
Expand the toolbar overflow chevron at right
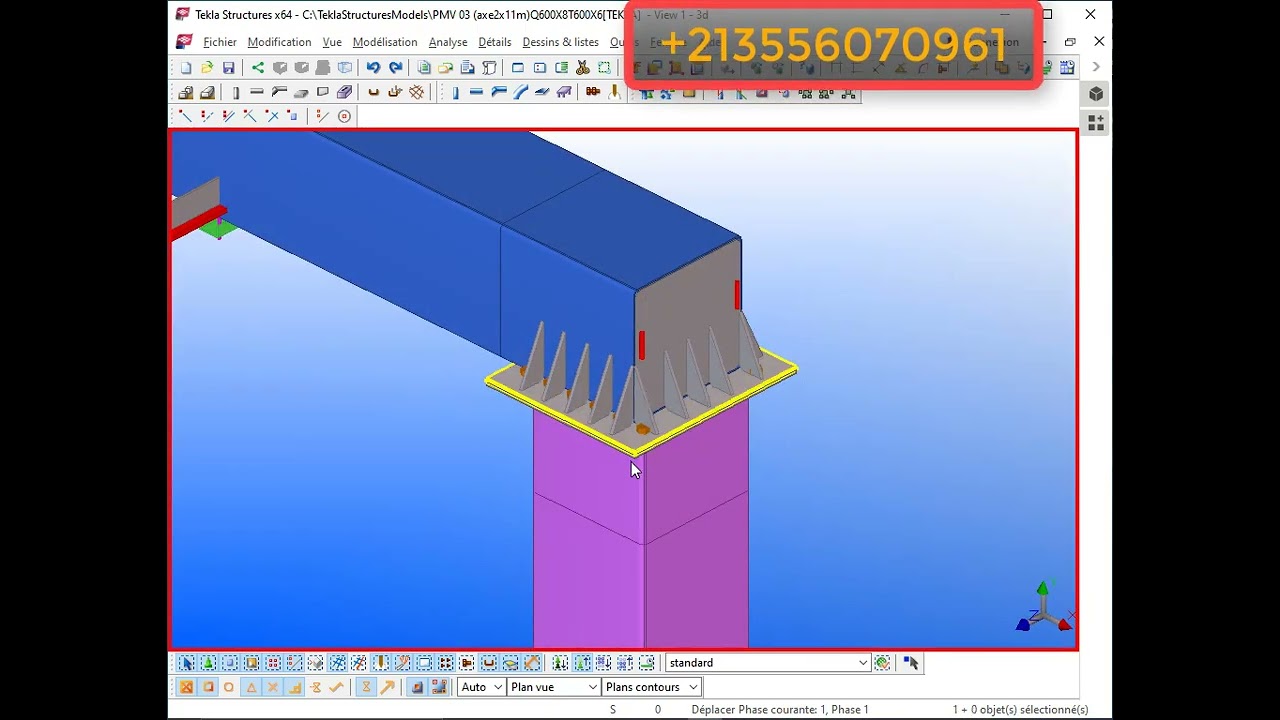tap(1096, 67)
